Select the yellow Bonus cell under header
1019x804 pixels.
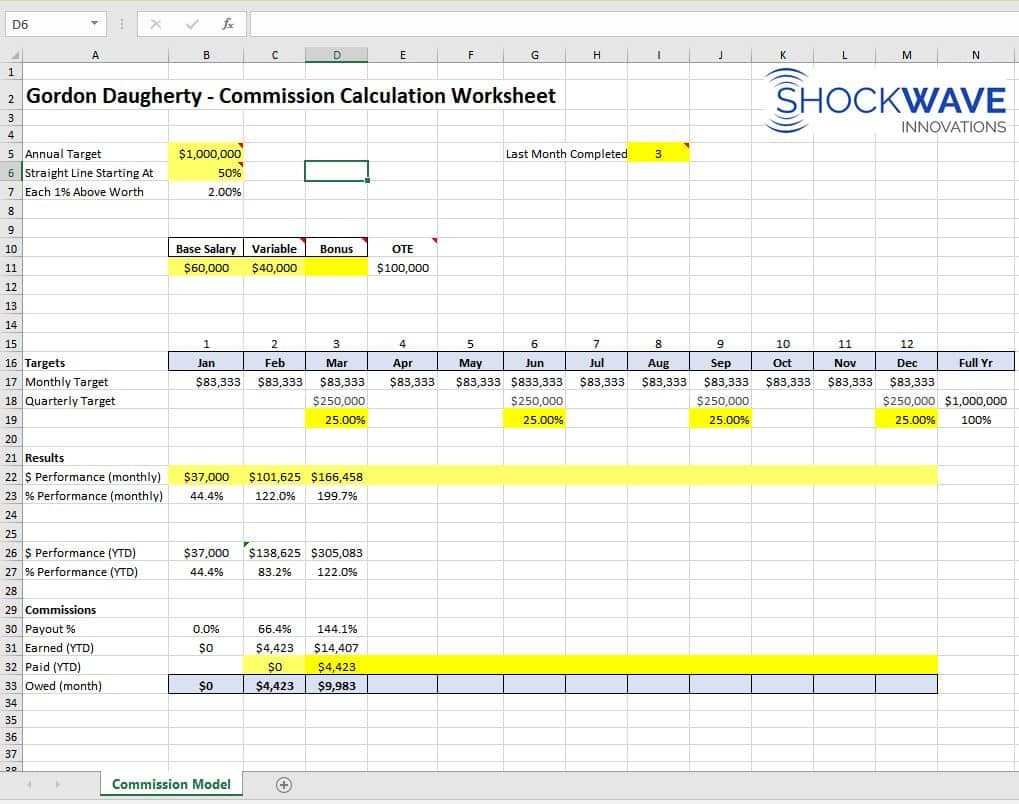336,268
